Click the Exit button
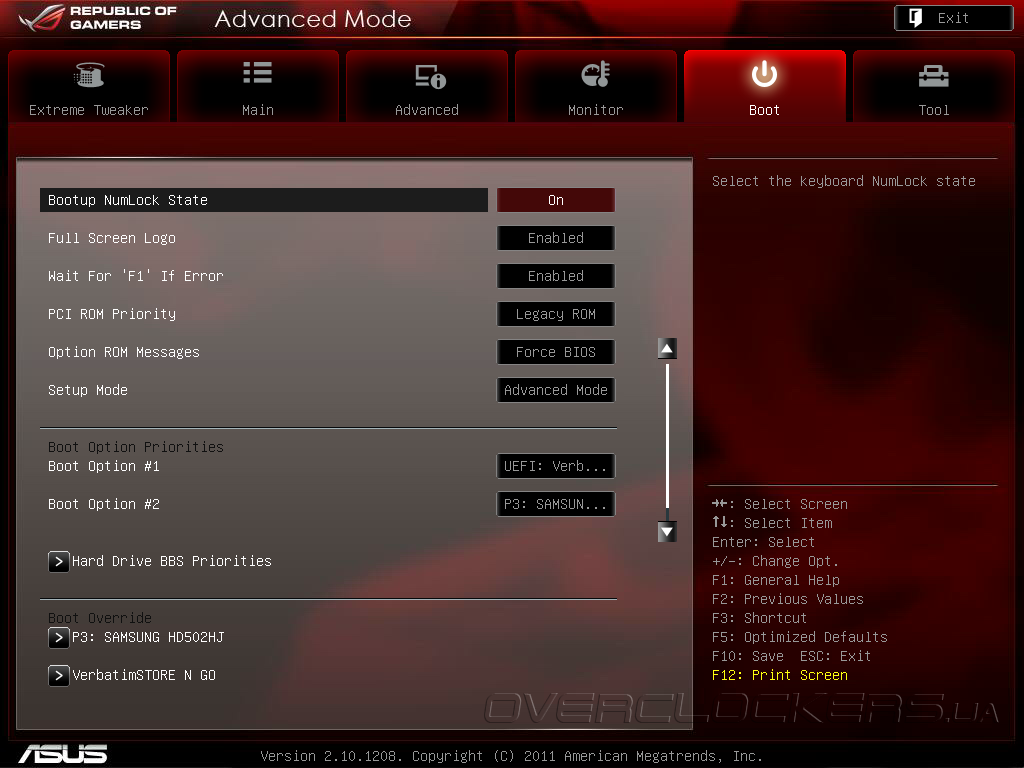The width and height of the screenshot is (1024, 768). [x=953, y=18]
